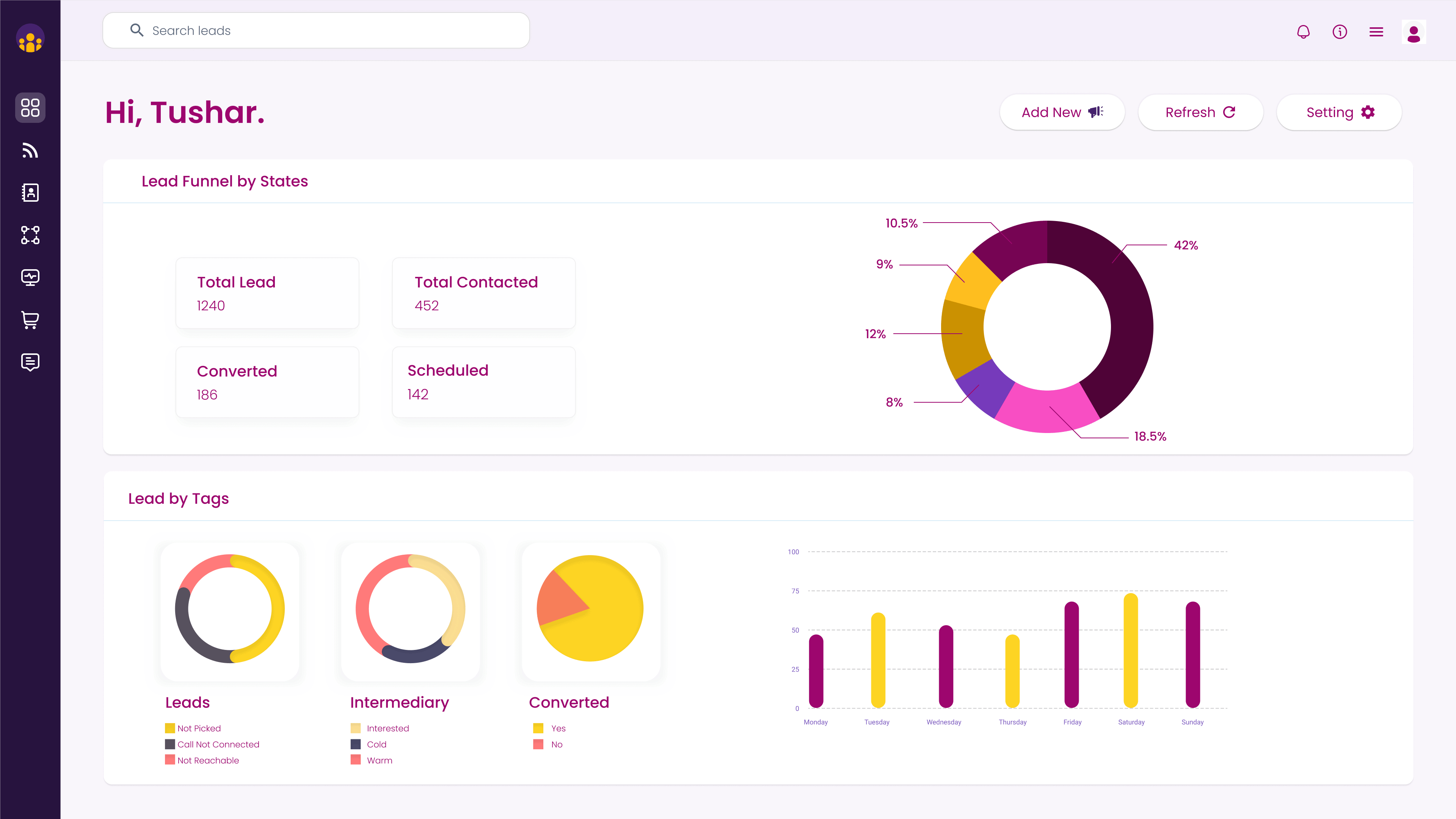Click the Not Picked yellow legend swatch

click(169, 728)
